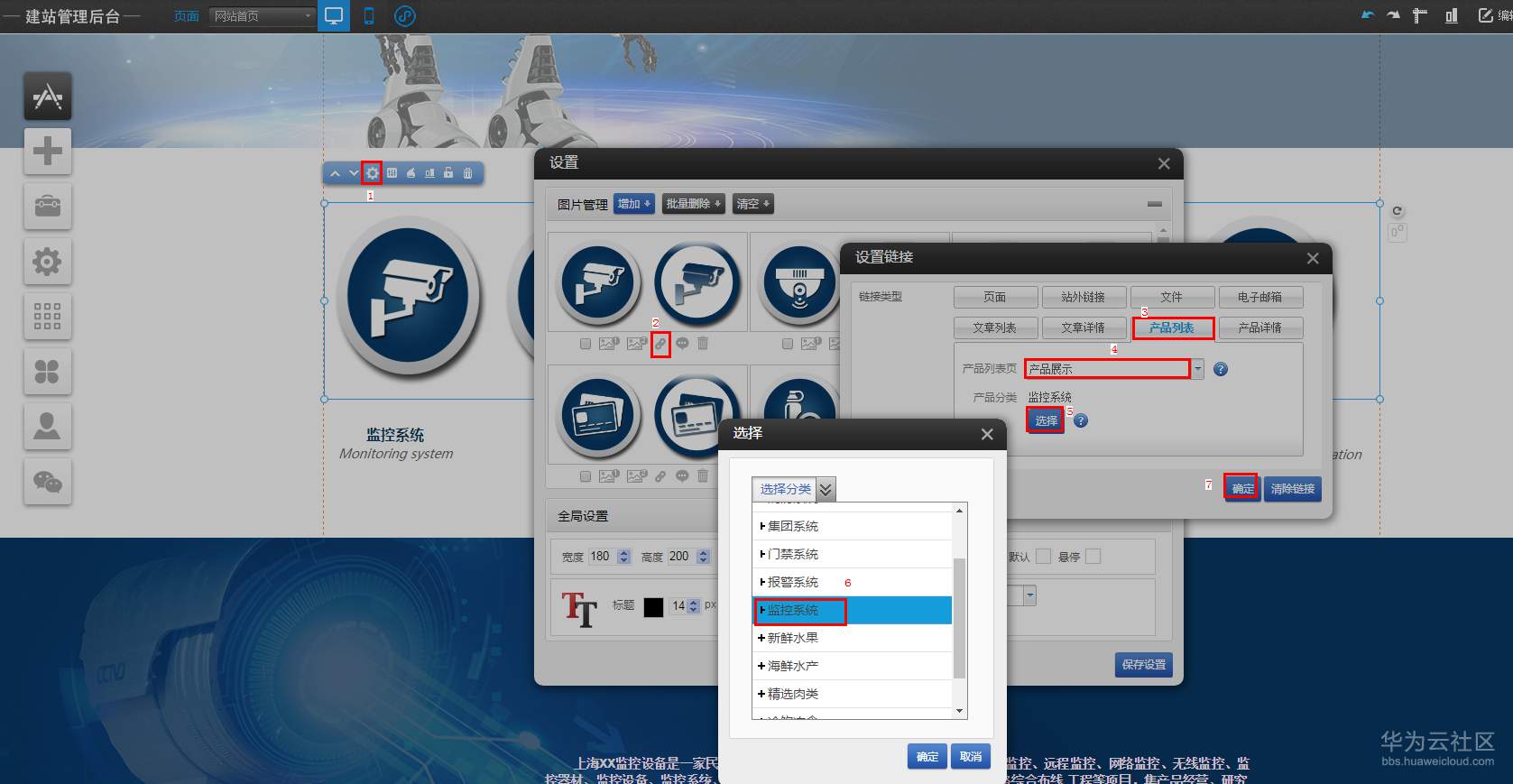Viewport: 1513px width, 784px height.
Task: Select the 页面 link type tab
Action: 995,297
